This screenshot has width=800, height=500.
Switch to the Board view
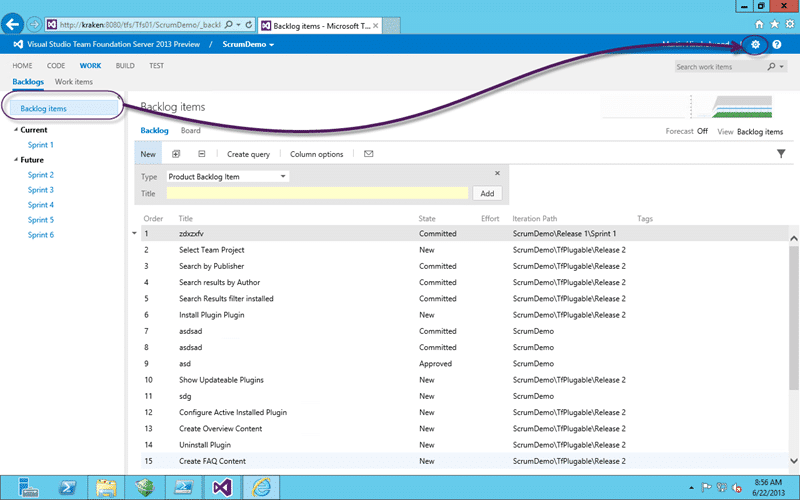pyautogui.click(x=190, y=131)
